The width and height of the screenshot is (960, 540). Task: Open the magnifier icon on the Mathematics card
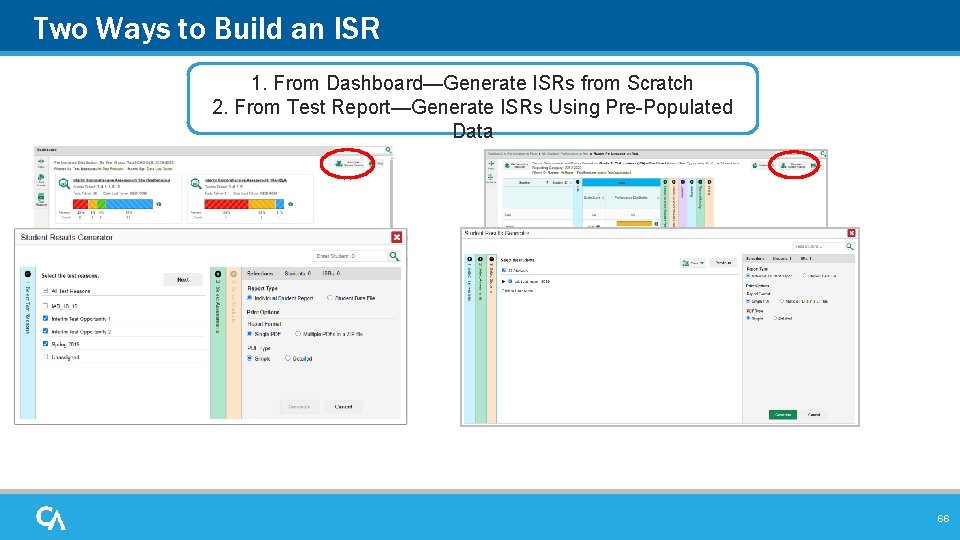tap(64, 183)
